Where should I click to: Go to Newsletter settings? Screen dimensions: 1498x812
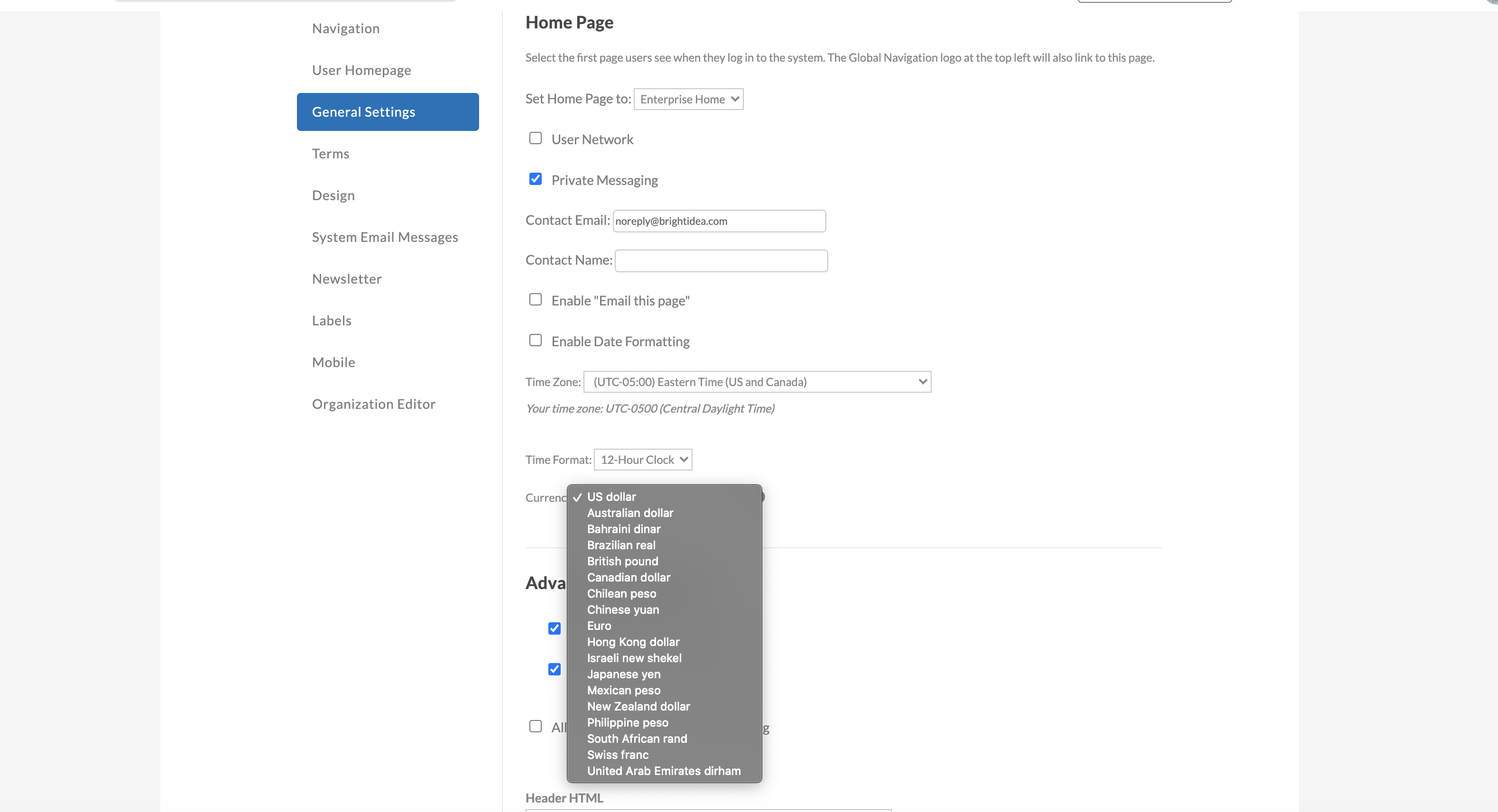(x=347, y=278)
